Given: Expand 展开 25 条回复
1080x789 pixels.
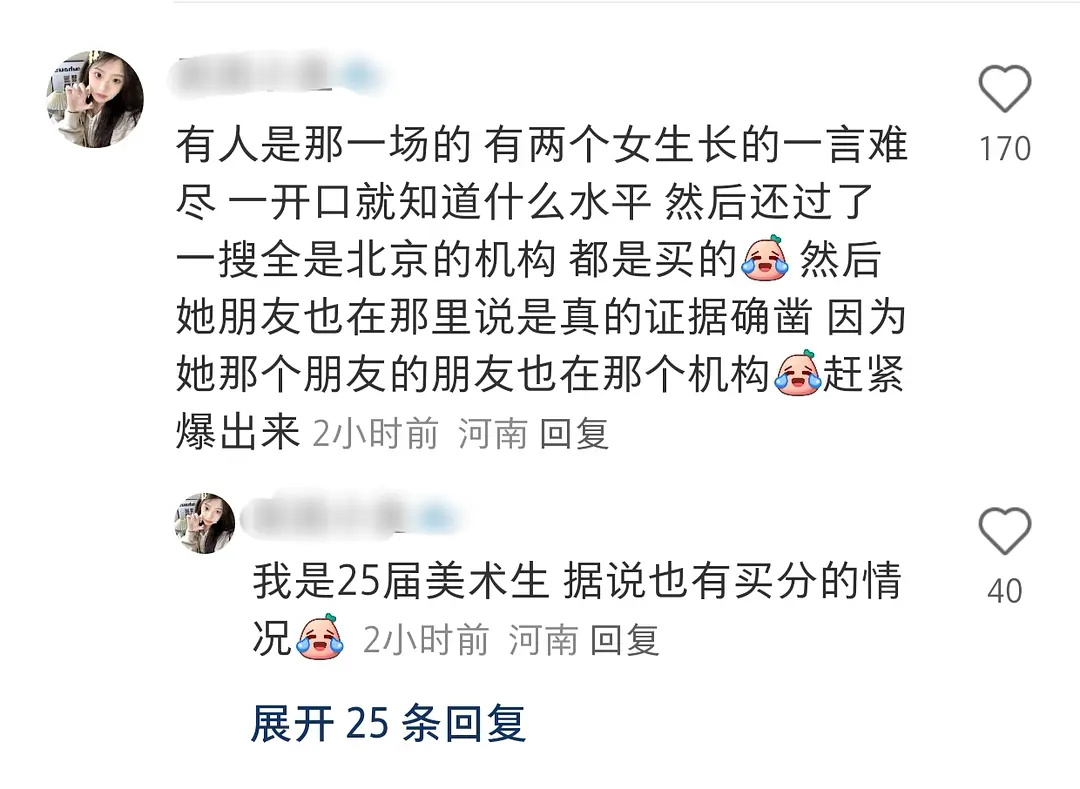Looking at the screenshot, I should 388,723.
